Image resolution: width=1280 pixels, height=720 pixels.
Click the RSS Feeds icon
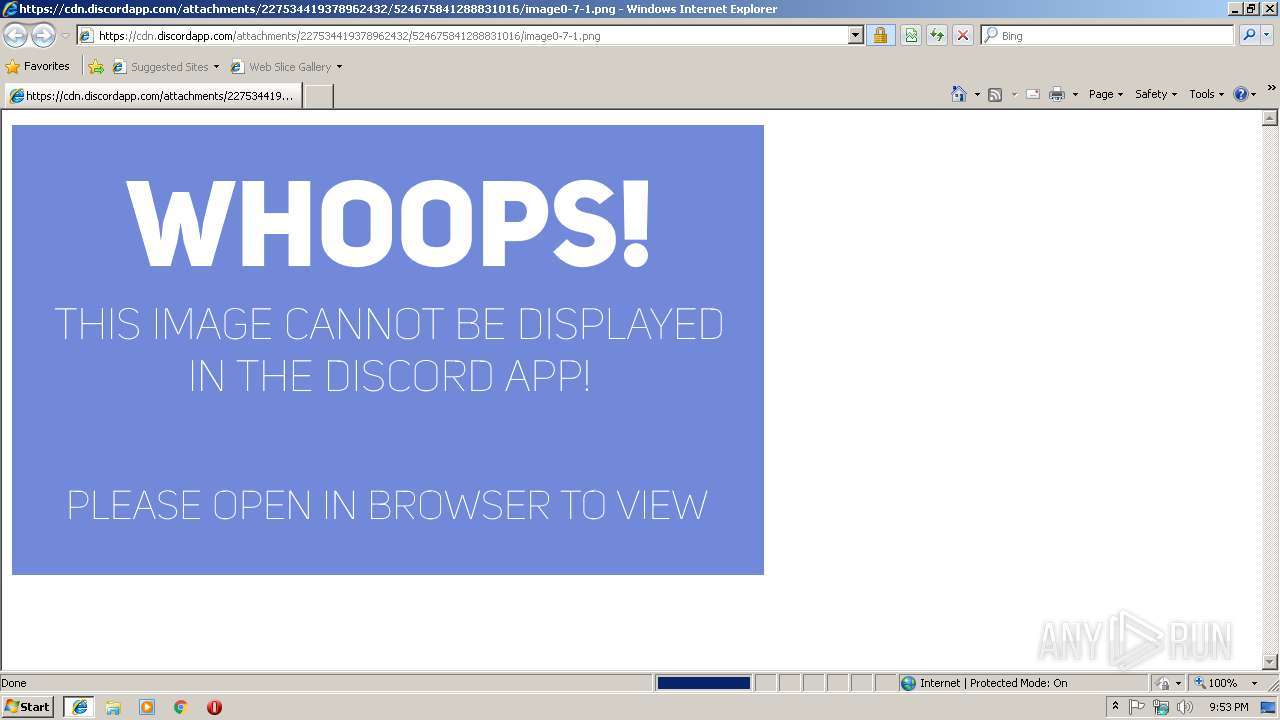click(995, 94)
